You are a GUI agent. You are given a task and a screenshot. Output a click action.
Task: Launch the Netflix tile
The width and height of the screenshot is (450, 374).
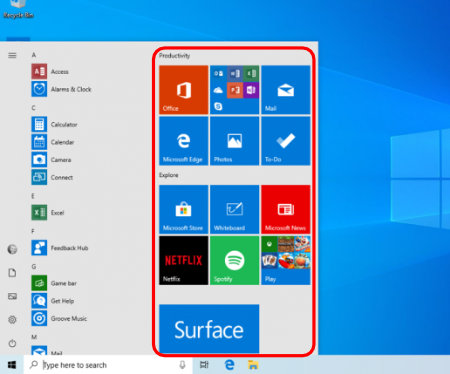tap(184, 260)
